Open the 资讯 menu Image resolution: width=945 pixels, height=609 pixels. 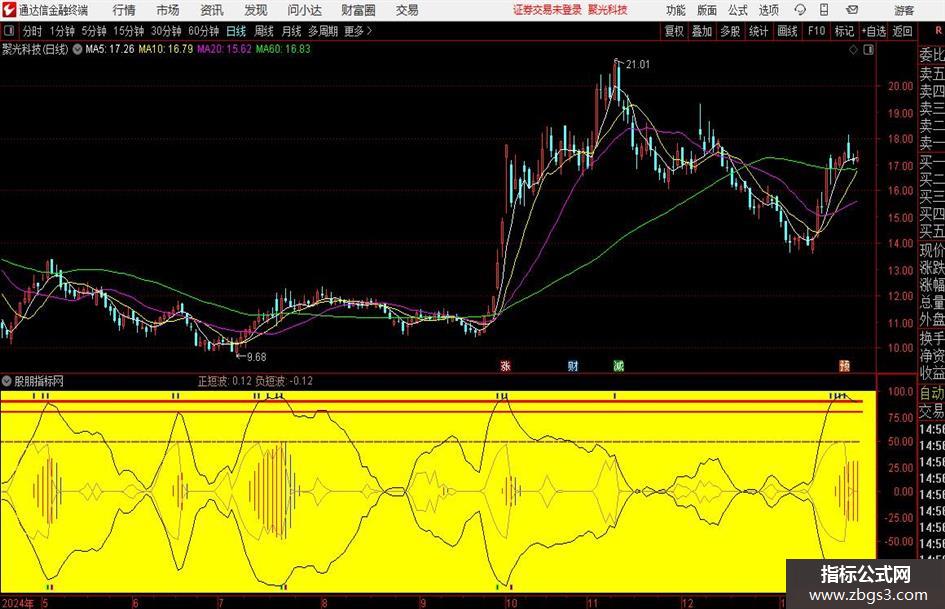(x=212, y=10)
